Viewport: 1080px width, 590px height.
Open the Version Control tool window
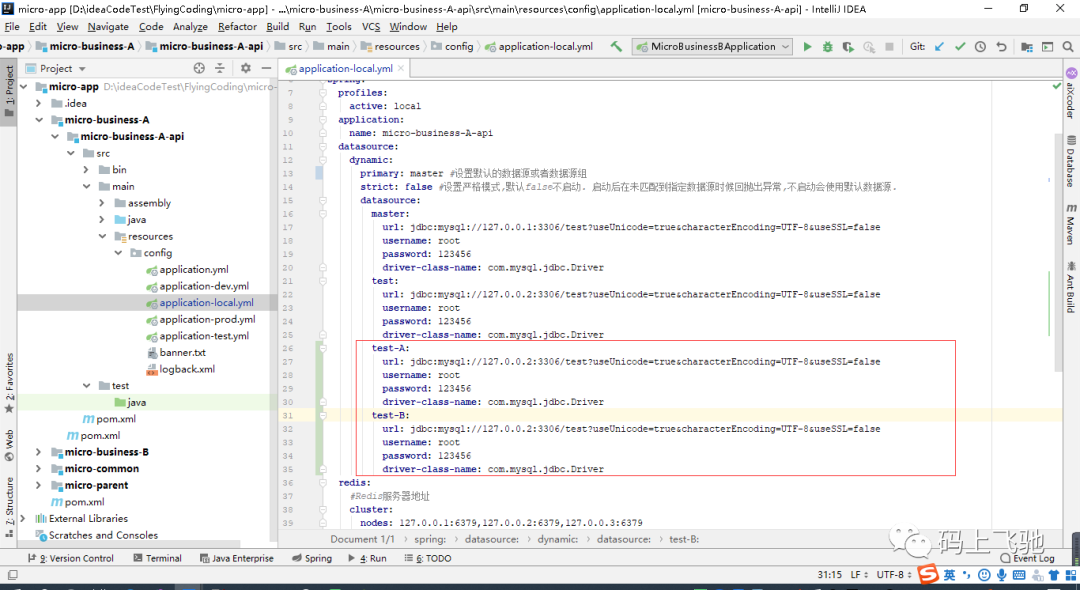pos(70,558)
